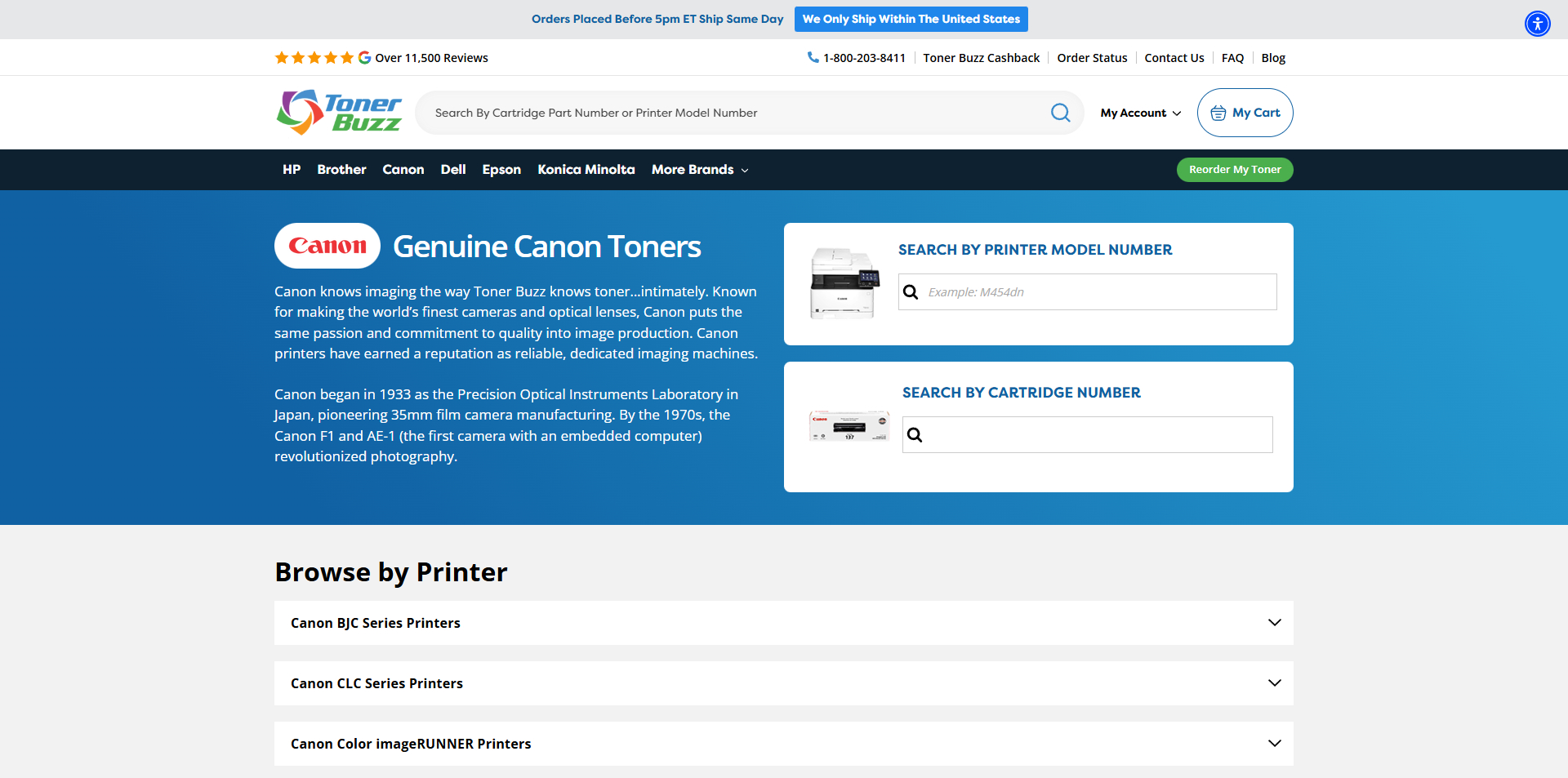
Task: Open the accessibility widget icon
Action: point(1537,24)
